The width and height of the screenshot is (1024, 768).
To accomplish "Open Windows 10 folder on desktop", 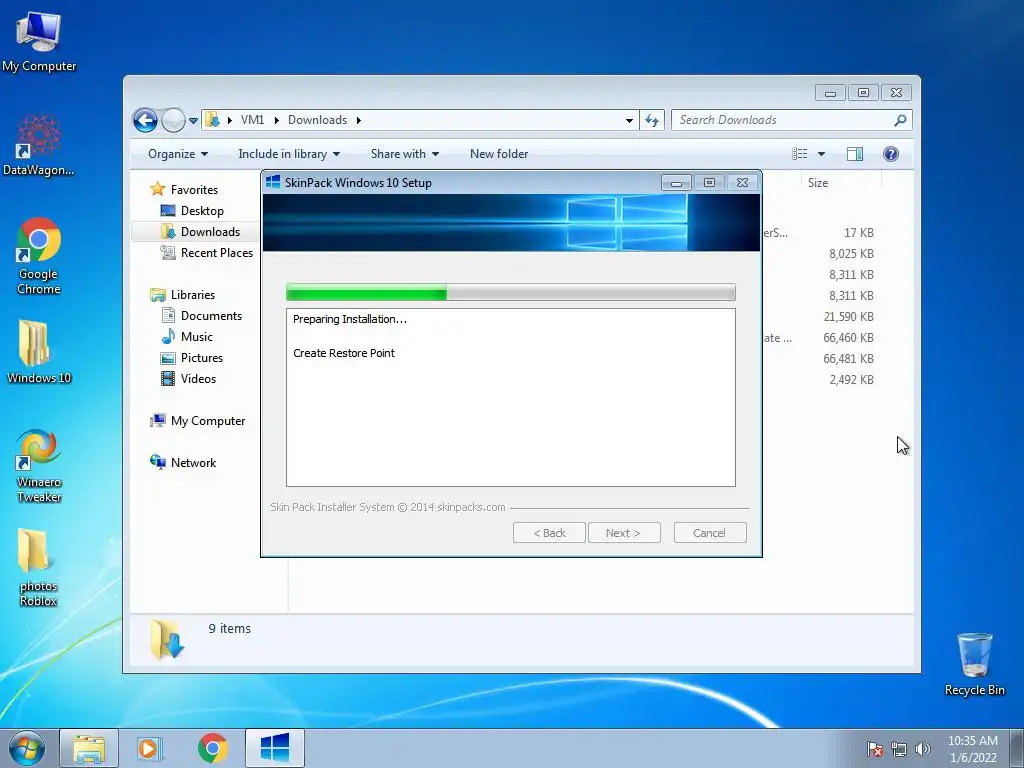I will pyautogui.click(x=39, y=351).
